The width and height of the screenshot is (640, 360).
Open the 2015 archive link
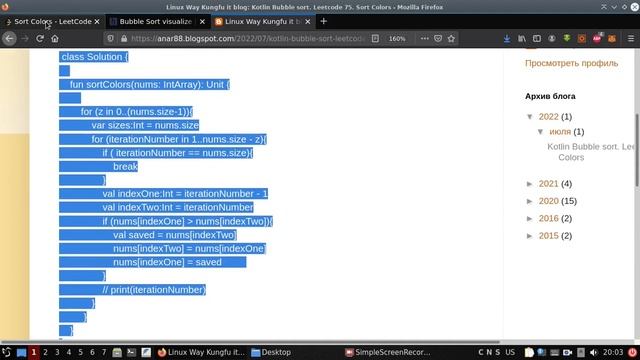548,236
